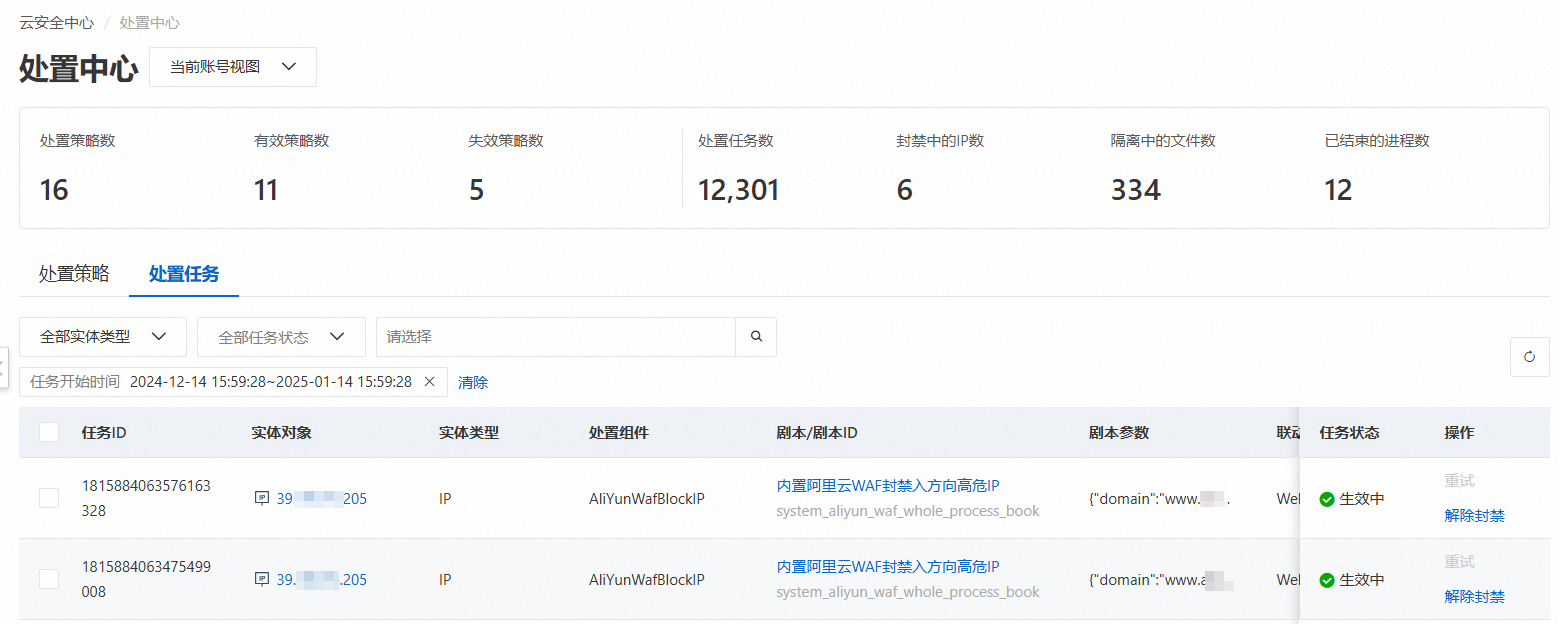
Task: Click first row 剧本参数 domain JSON
Action: point(1160,498)
